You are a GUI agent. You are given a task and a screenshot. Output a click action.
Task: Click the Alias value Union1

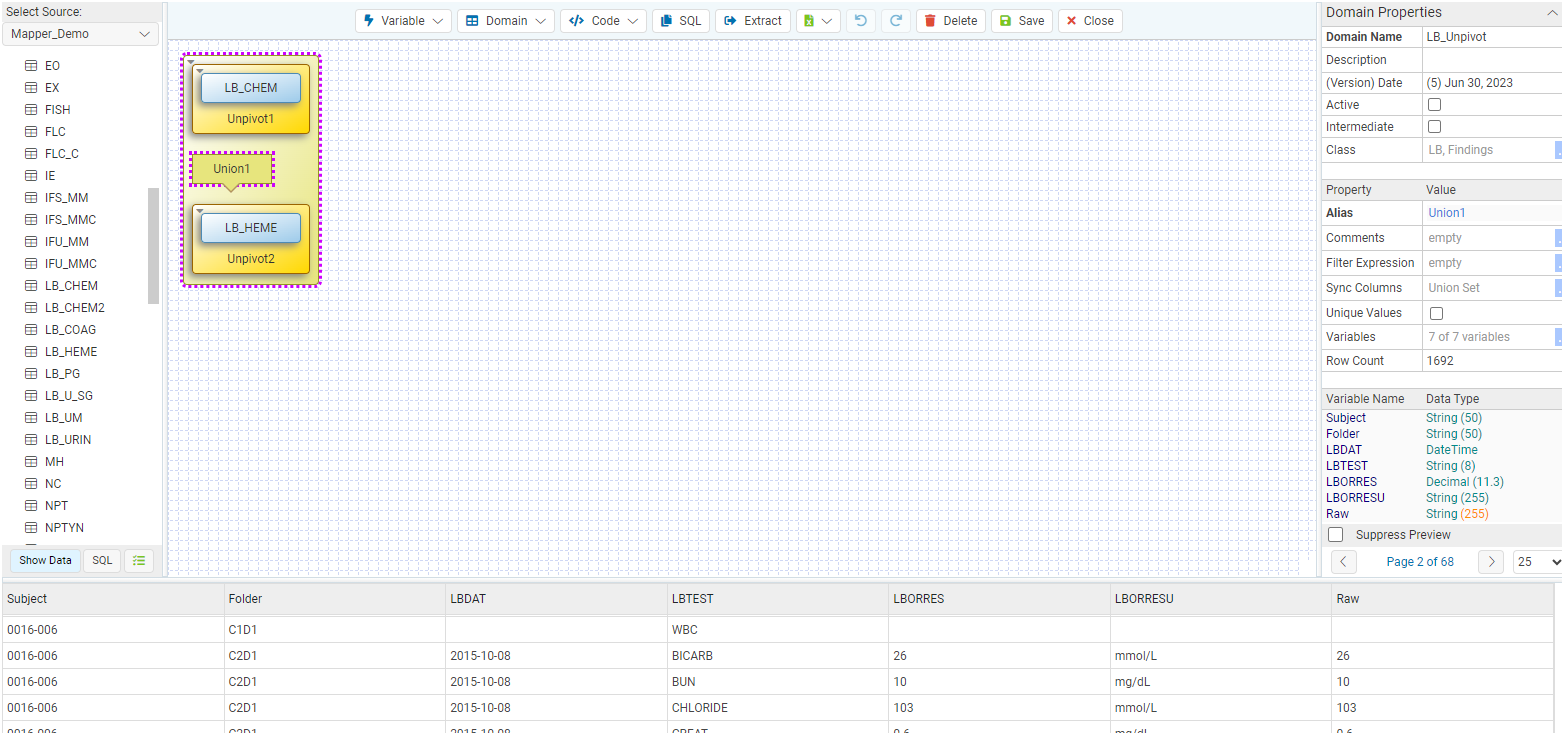[x=1446, y=213]
